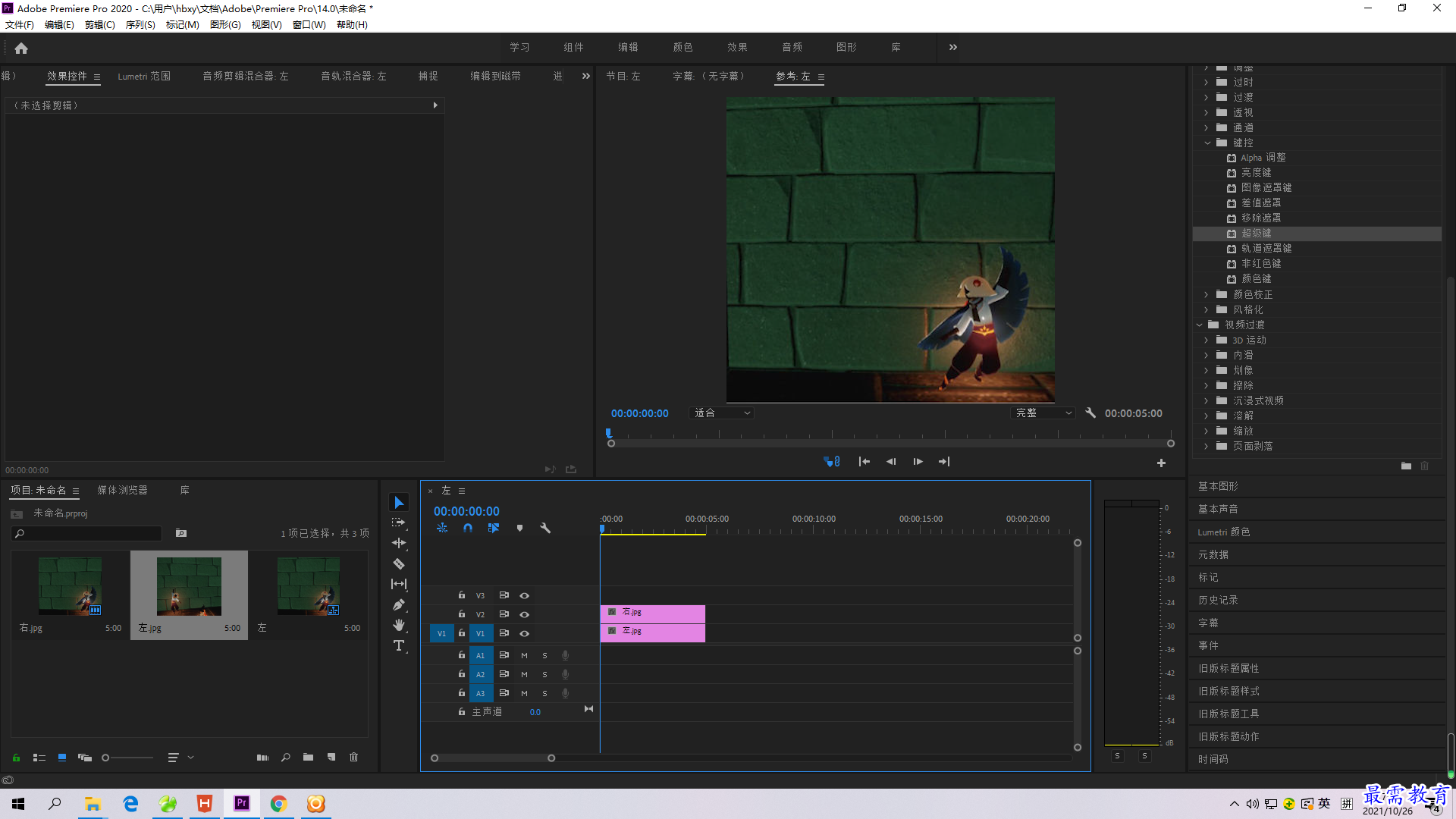The image size is (1456, 819).
Task: Select the Razor tool
Action: 399,563
